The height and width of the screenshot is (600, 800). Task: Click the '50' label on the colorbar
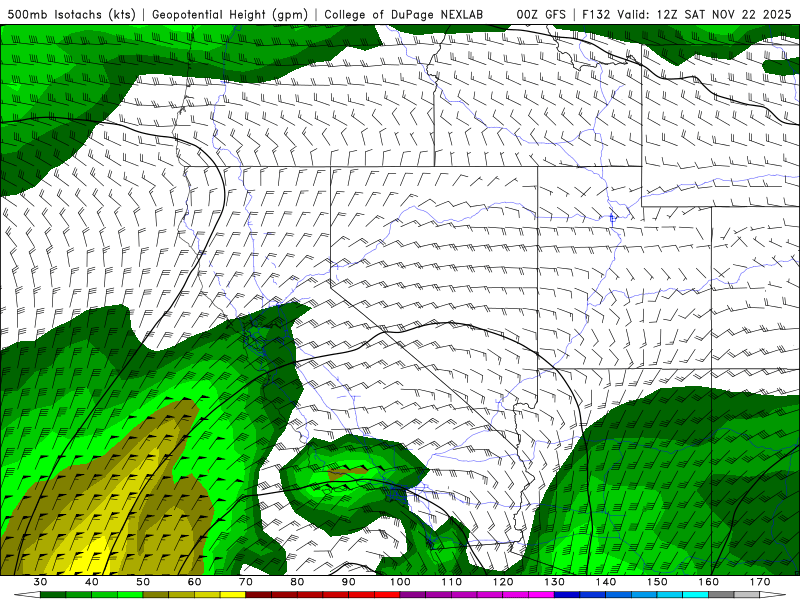click(143, 582)
